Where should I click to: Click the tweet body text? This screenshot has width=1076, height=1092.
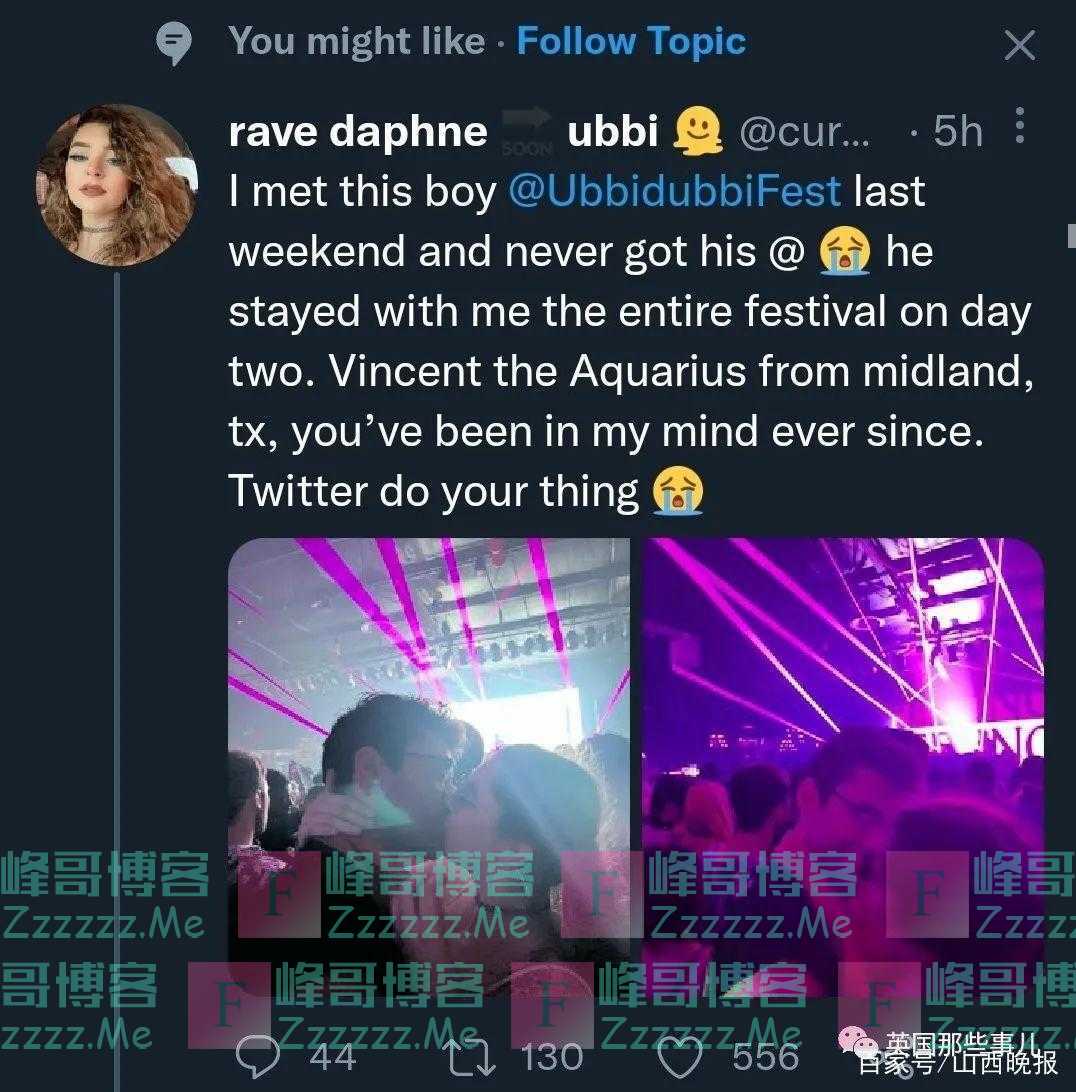(x=630, y=341)
